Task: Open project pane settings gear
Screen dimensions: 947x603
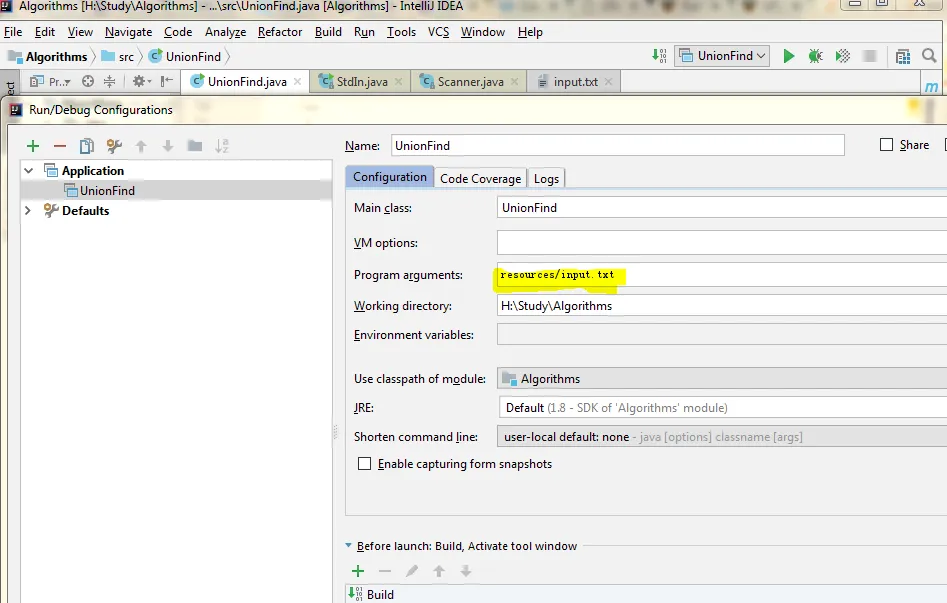Action: pyautogui.click(x=141, y=81)
